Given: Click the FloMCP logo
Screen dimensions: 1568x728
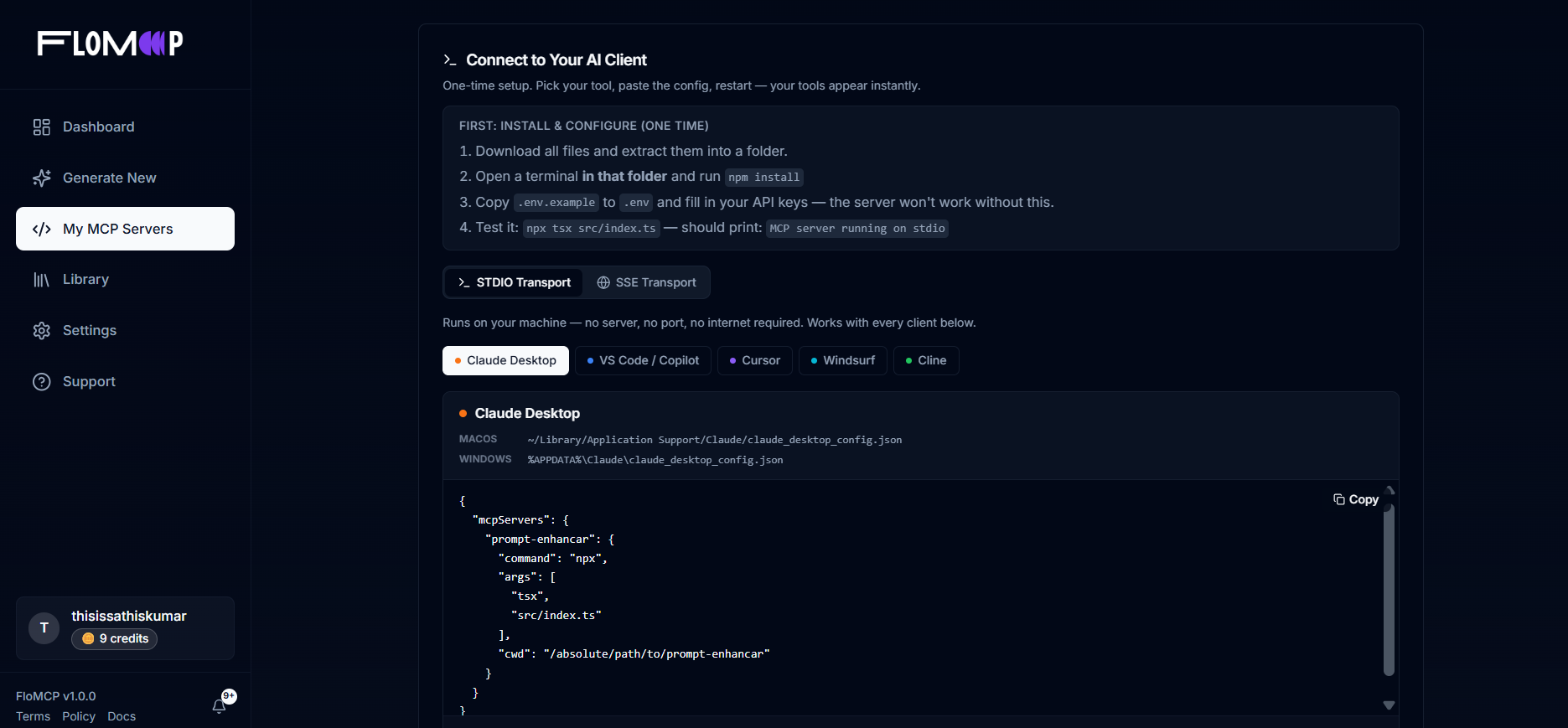Looking at the screenshot, I should (110, 44).
